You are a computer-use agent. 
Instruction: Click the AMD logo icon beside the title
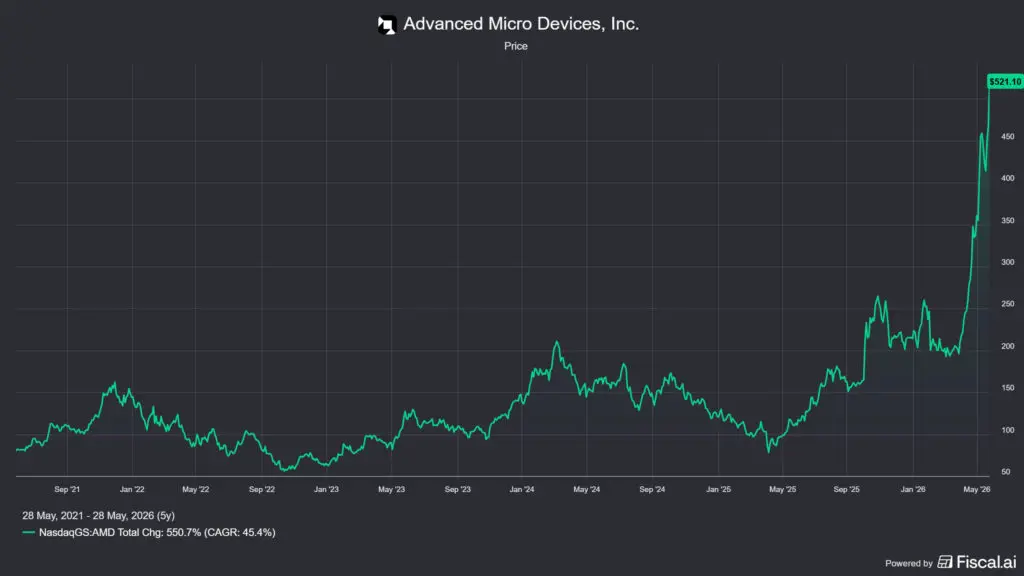(x=387, y=25)
